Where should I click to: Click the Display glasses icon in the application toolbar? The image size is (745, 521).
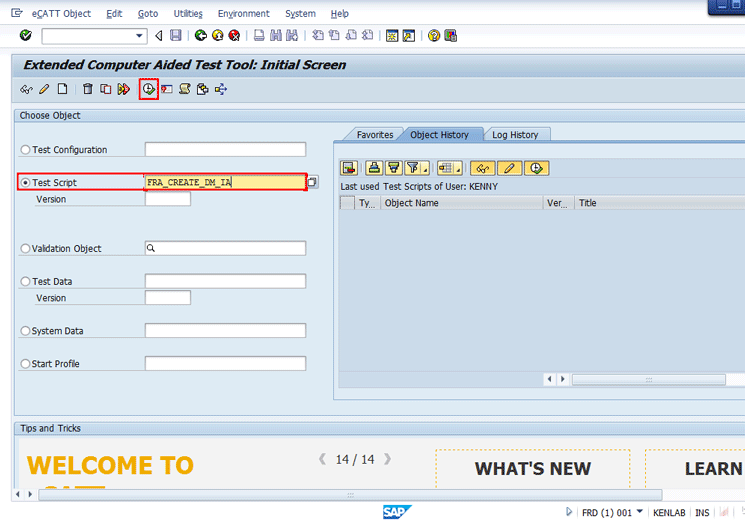coord(26,89)
